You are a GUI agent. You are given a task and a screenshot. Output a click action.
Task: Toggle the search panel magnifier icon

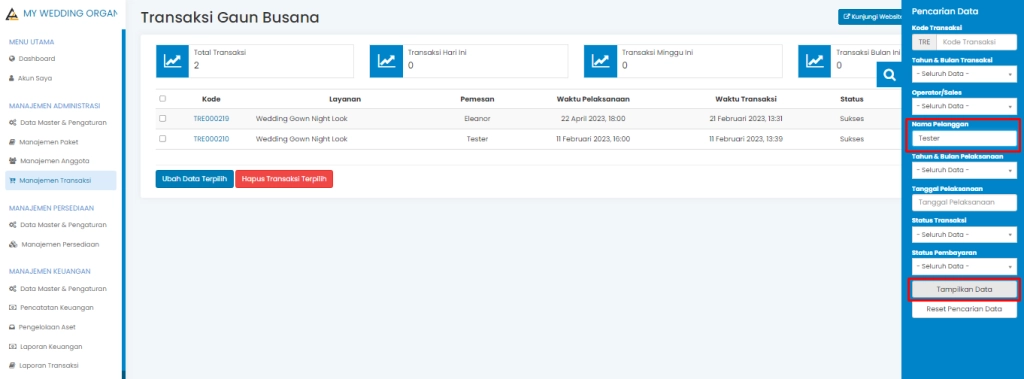coord(889,75)
